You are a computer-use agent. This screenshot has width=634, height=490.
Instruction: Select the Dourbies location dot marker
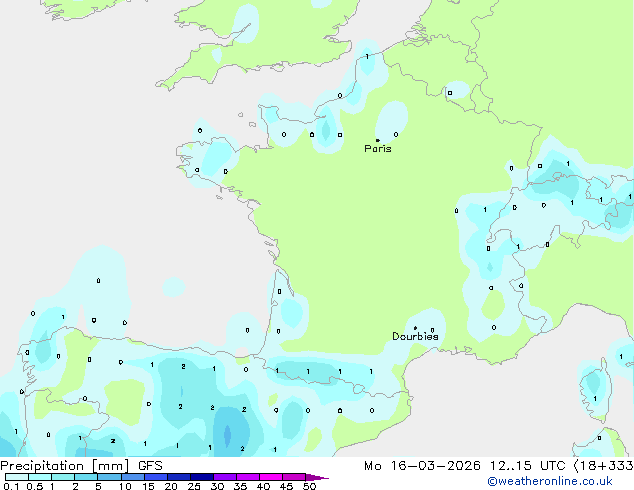click(x=415, y=328)
